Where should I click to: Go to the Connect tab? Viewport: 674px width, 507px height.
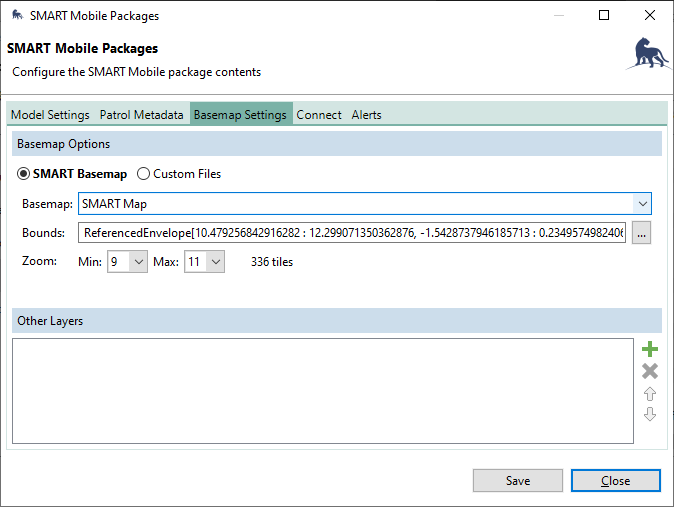319,115
